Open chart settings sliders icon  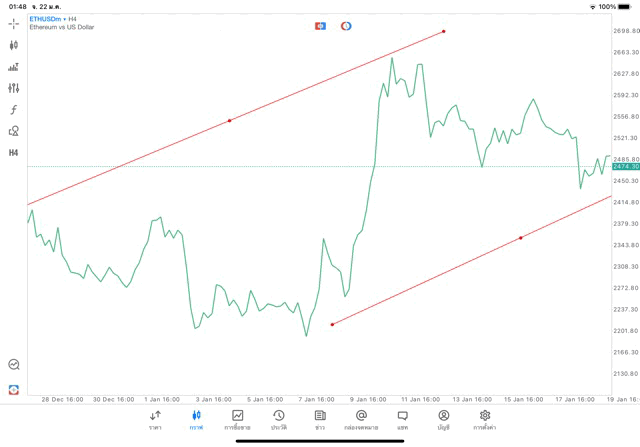14,88
